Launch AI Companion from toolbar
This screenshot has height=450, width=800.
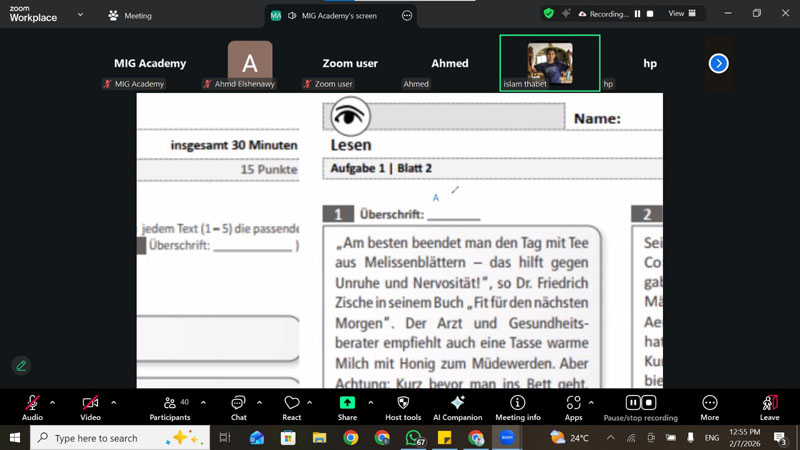point(458,404)
